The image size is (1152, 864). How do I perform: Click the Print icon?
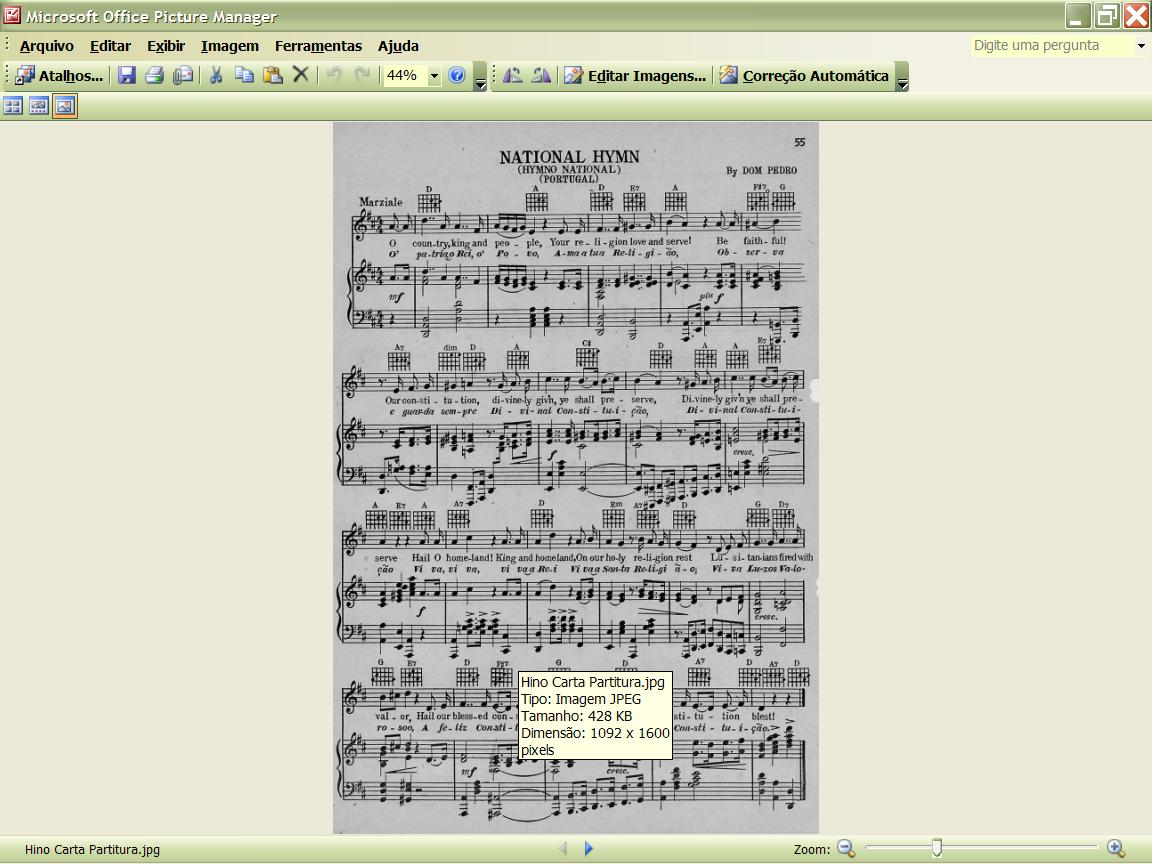tap(154, 75)
